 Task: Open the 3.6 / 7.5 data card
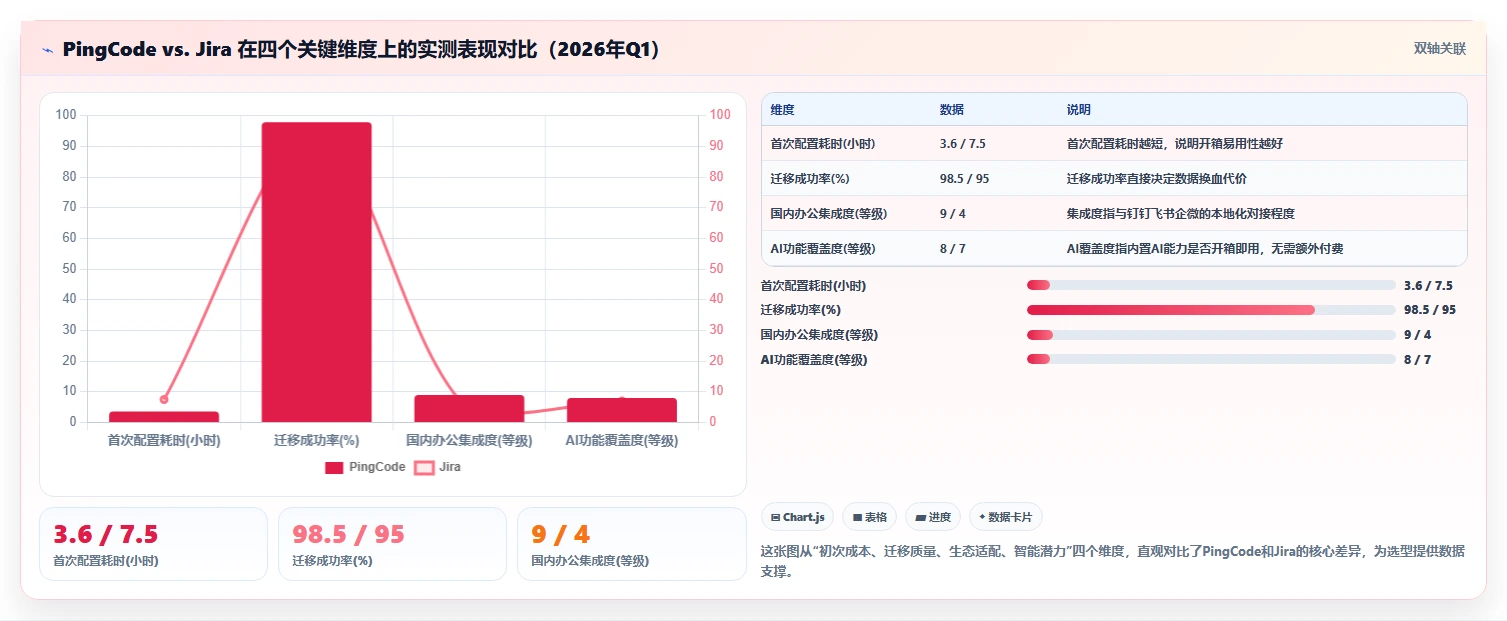(x=153, y=544)
